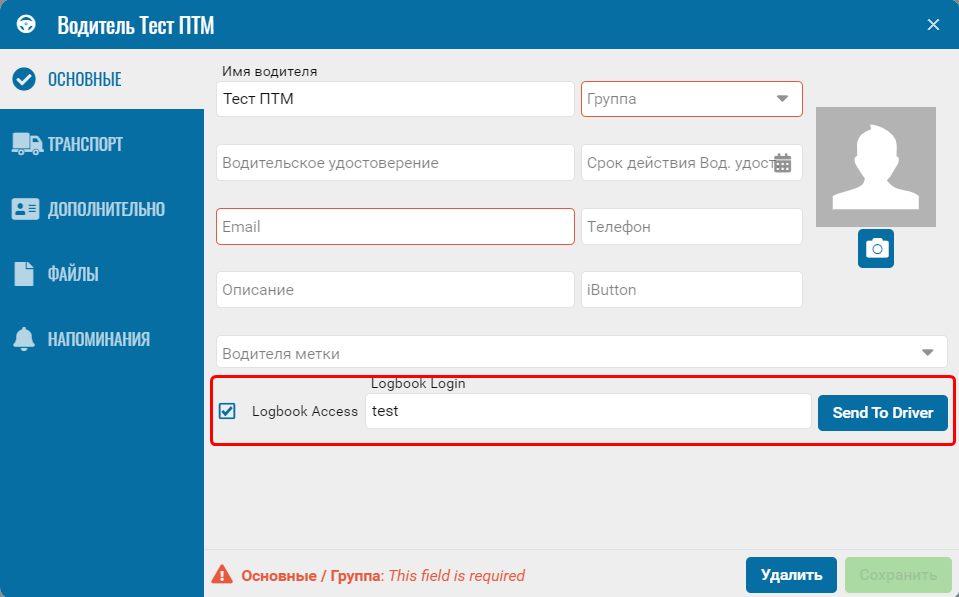Click the Удалить button

[x=791, y=575]
